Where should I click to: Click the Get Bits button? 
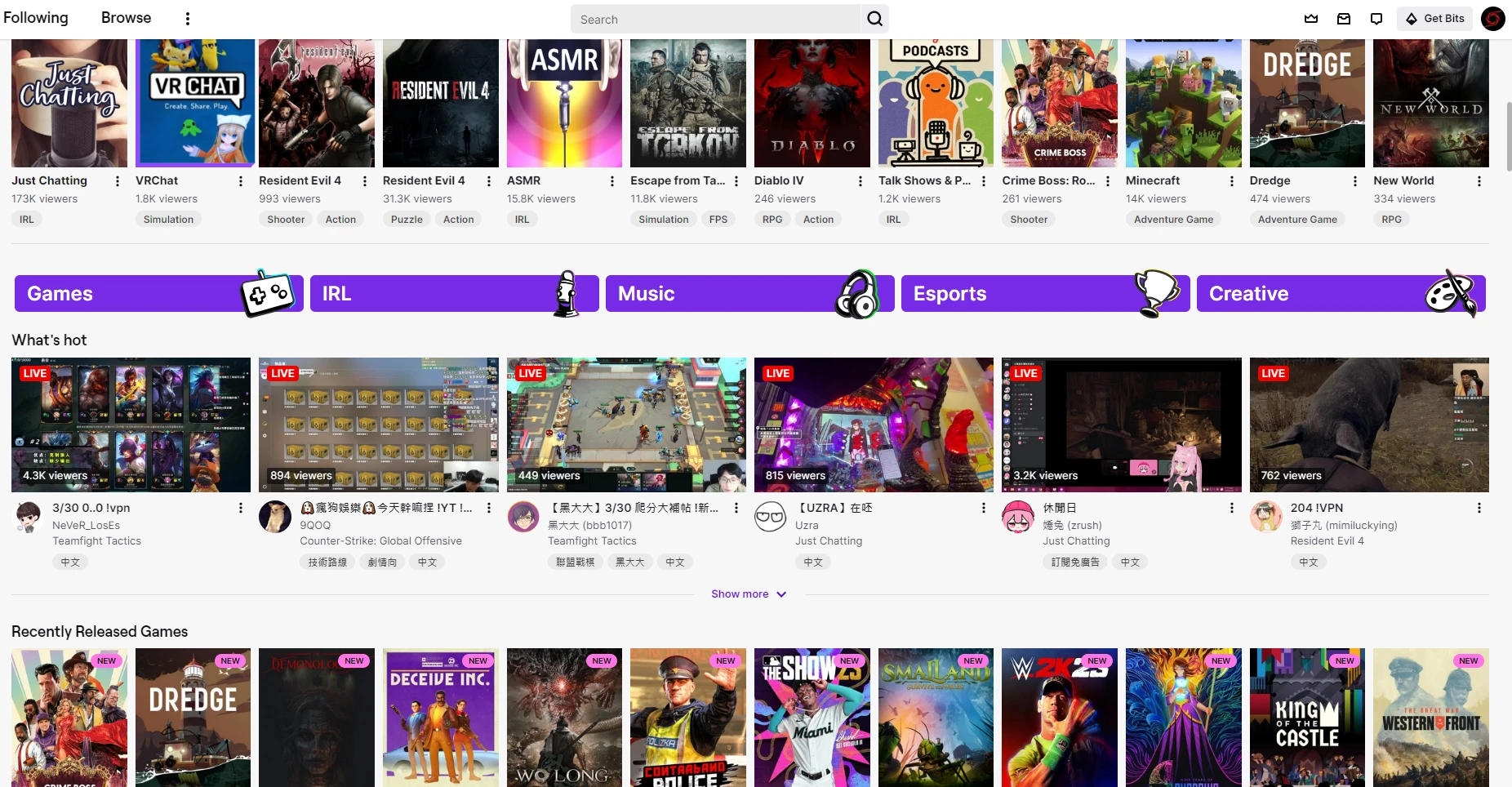[1434, 19]
